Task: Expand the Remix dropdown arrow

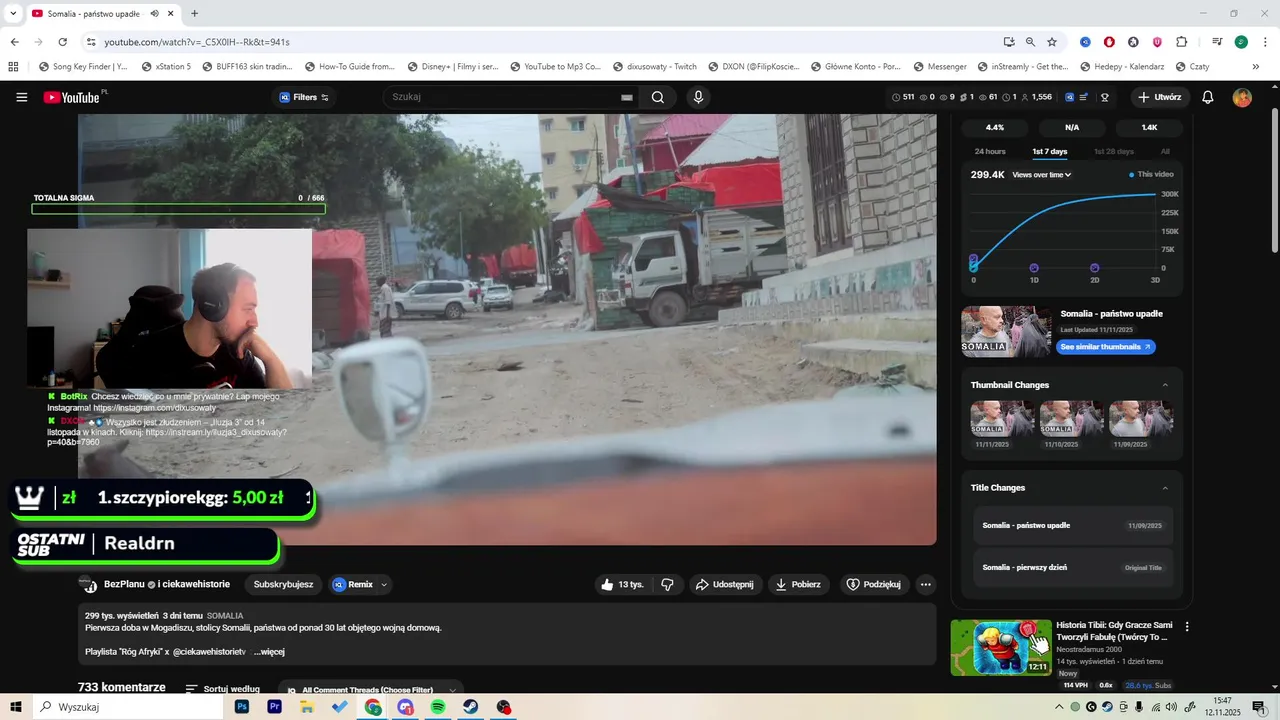Action: 384,584
